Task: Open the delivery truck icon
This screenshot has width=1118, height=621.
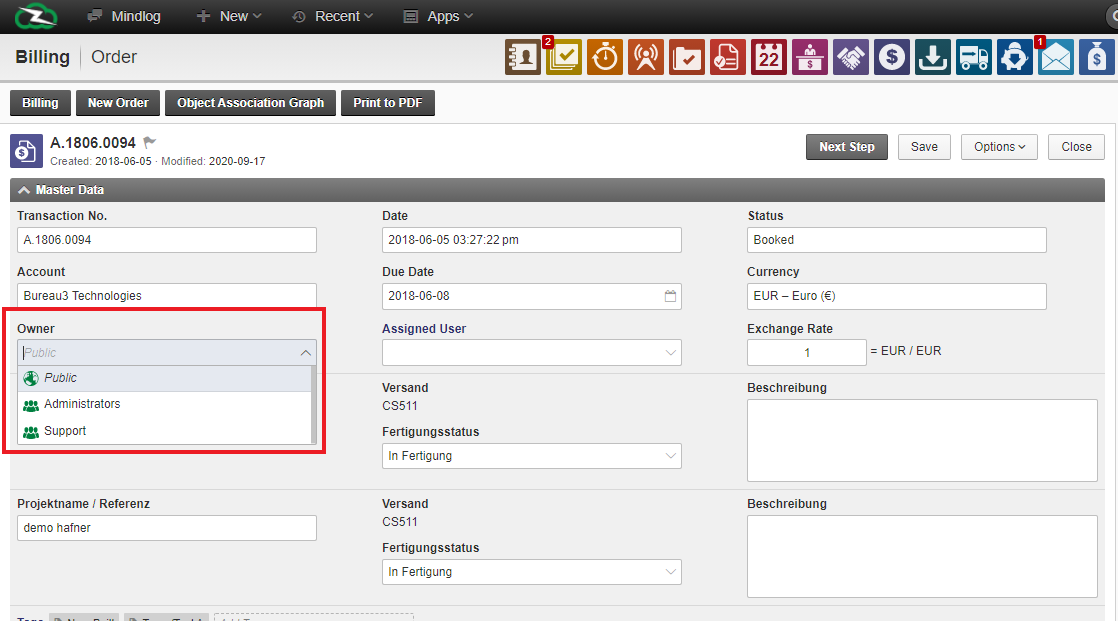Action: tap(974, 58)
